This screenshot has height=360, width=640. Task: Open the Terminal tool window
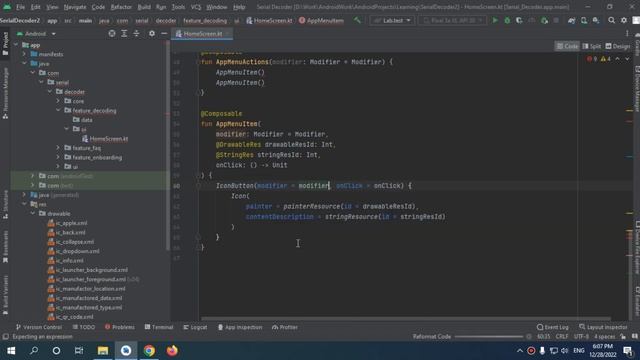(x=159, y=327)
